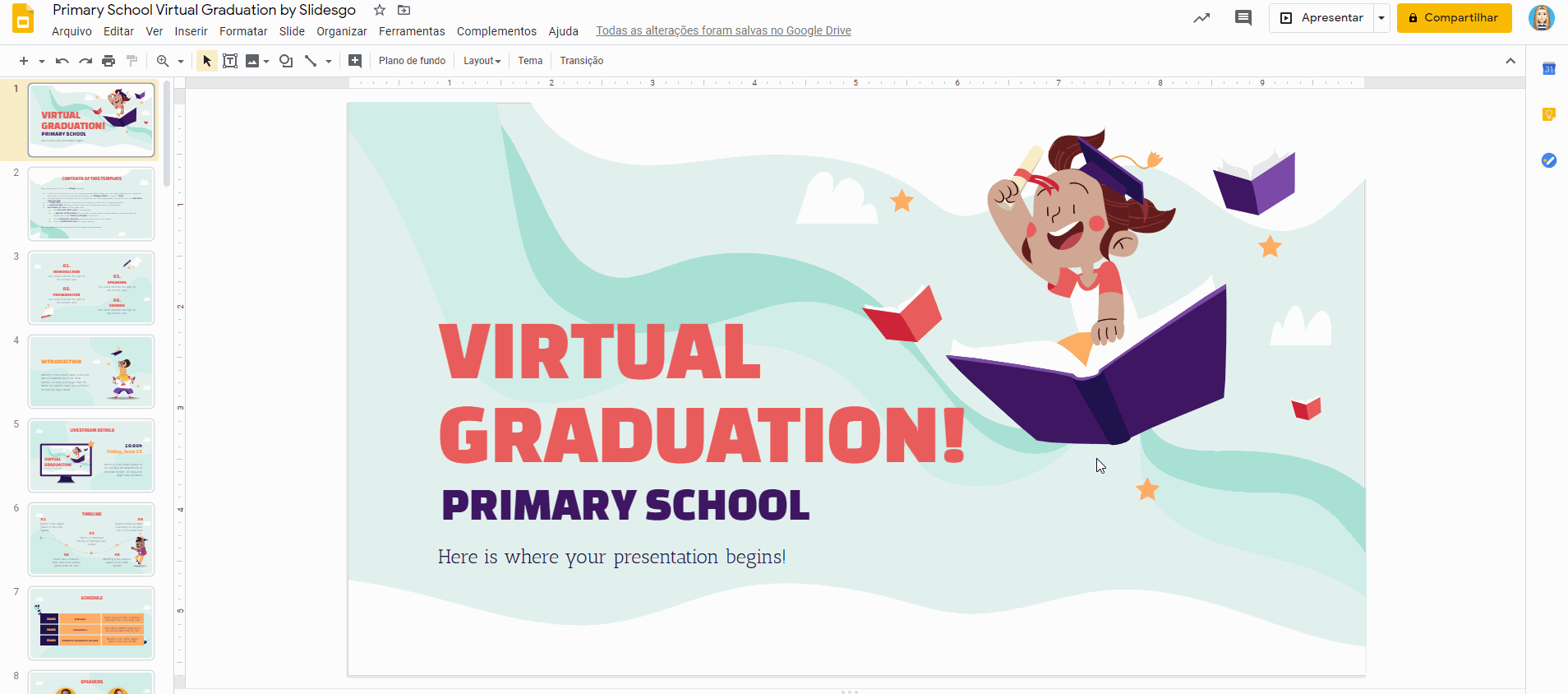Image resolution: width=1568 pixels, height=694 pixels.
Task: Select slide 5 Livestream Details thumbnail
Action: point(91,456)
